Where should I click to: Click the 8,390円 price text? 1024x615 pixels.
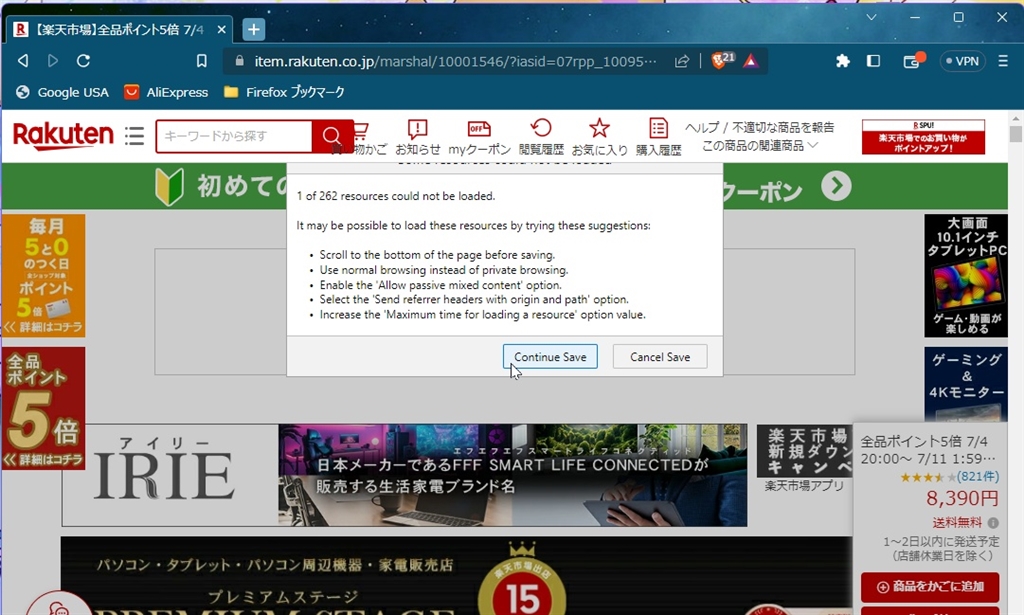[x=962, y=498]
